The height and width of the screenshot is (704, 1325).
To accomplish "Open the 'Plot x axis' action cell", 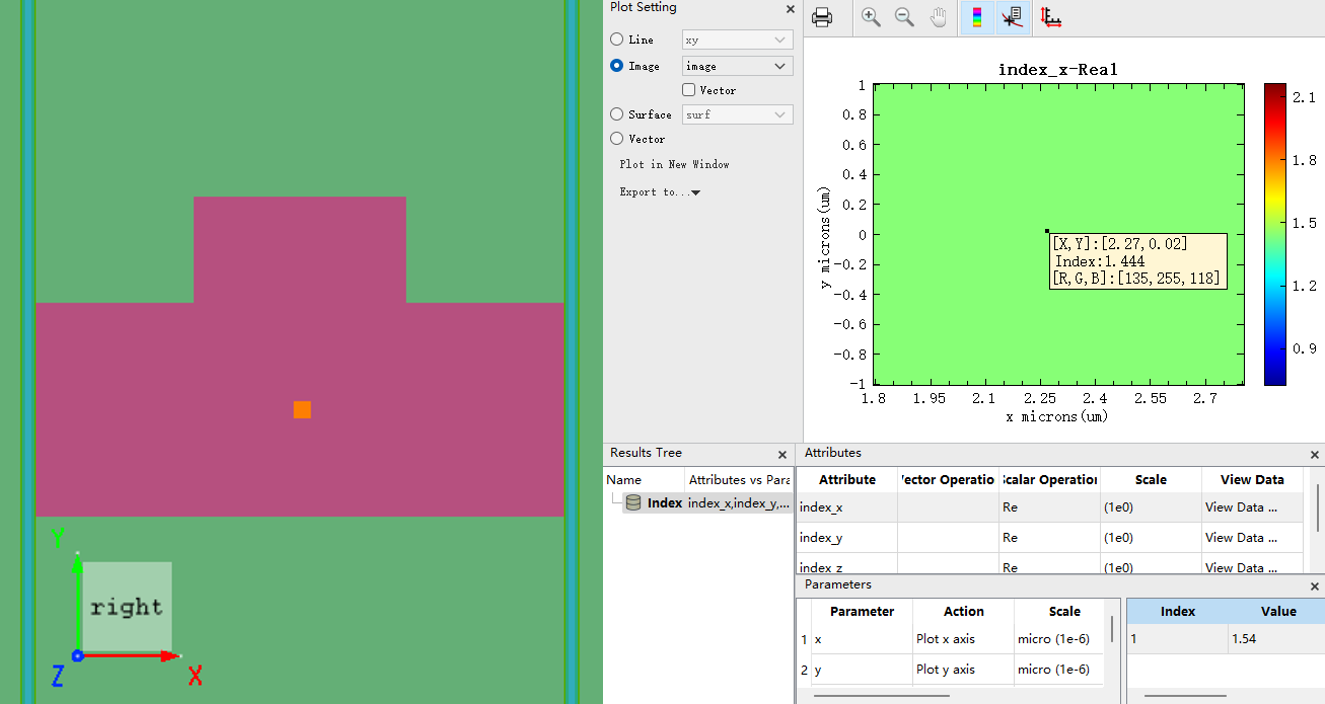I will point(963,639).
